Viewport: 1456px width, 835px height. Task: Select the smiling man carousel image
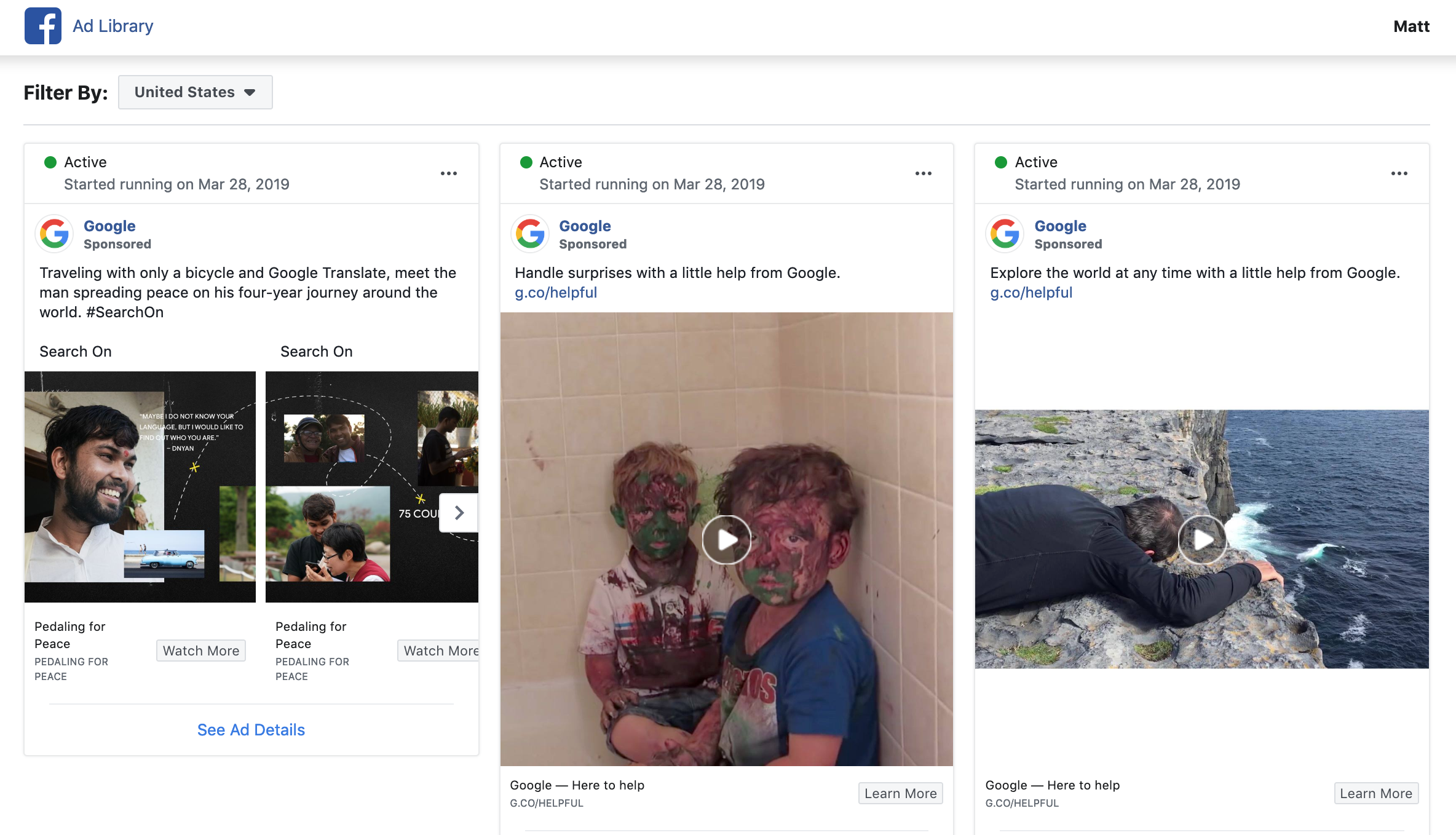click(x=140, y=486)
